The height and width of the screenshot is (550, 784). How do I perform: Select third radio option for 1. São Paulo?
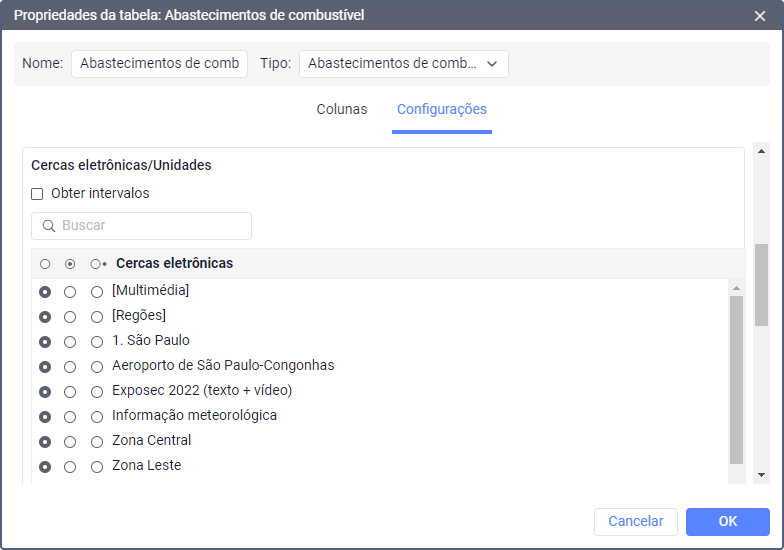pos(97,341)
